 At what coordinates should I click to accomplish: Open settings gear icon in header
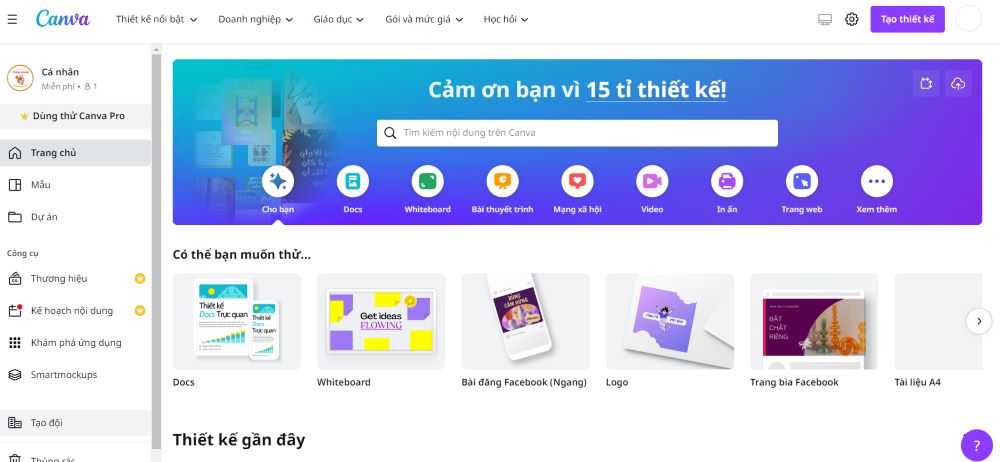pos(851,19)
